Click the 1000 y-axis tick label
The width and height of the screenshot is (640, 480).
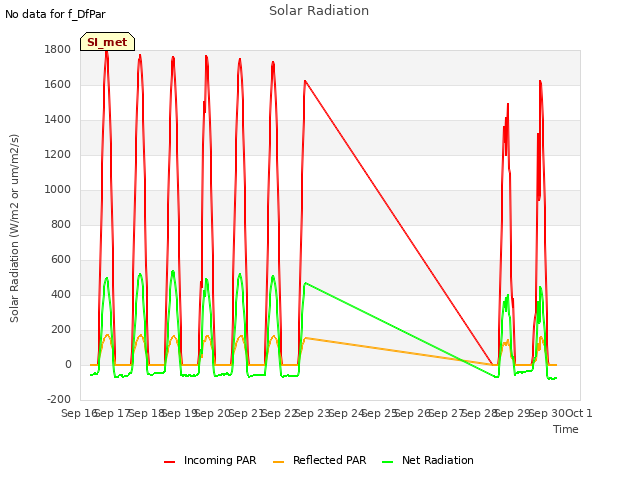pos(58,190)
